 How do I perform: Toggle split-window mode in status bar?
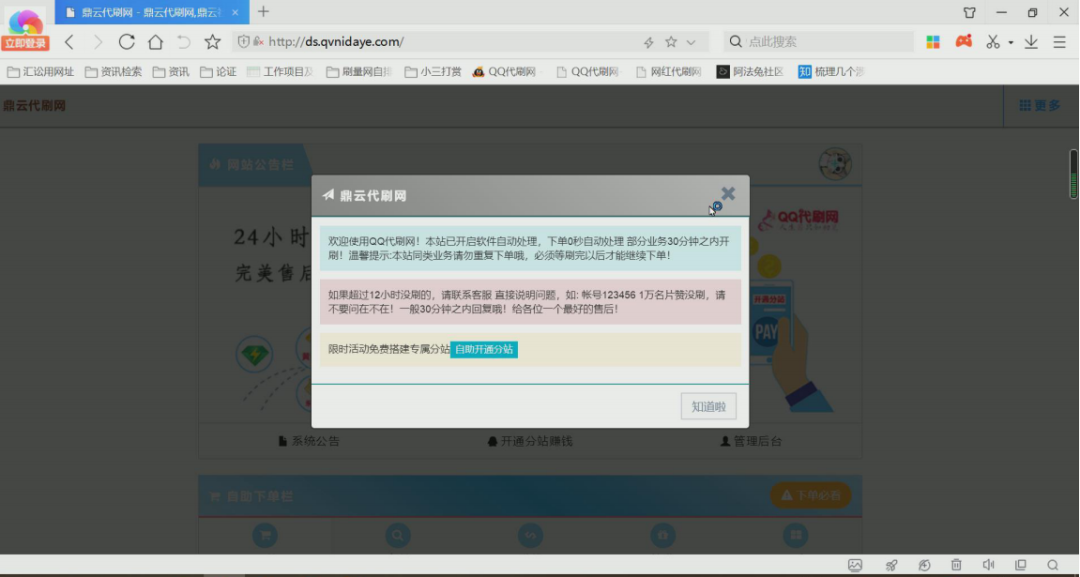click(x=1021, y=565)
